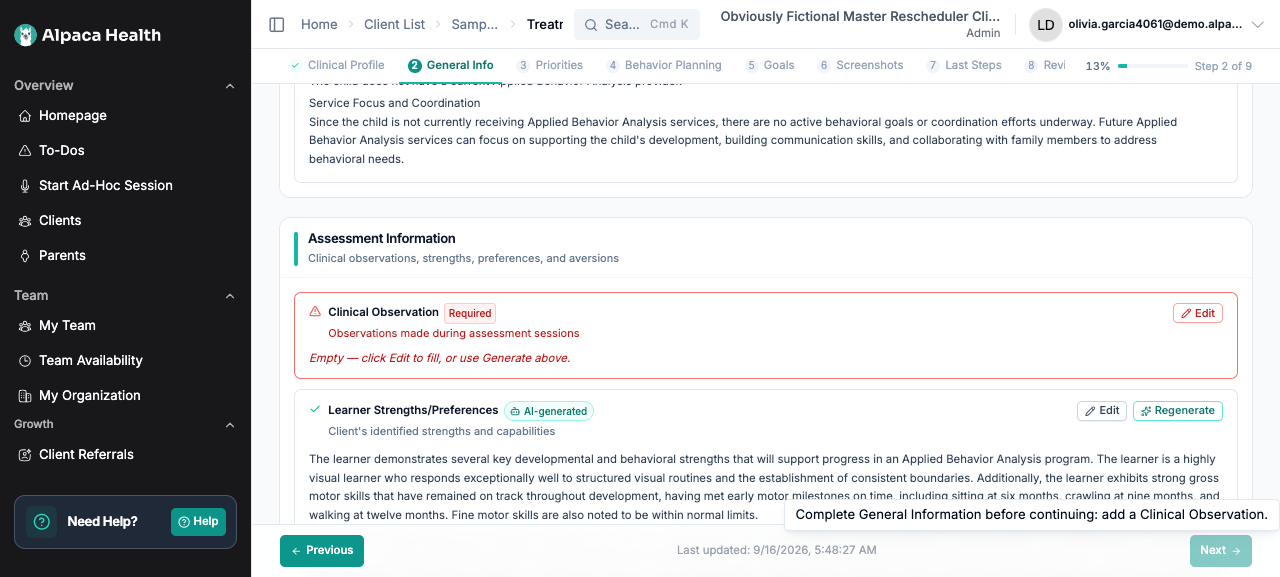Click the 'Last updated' timestamp text
1280x577 pixels.
pyautogui.click(x=777, y=550)
